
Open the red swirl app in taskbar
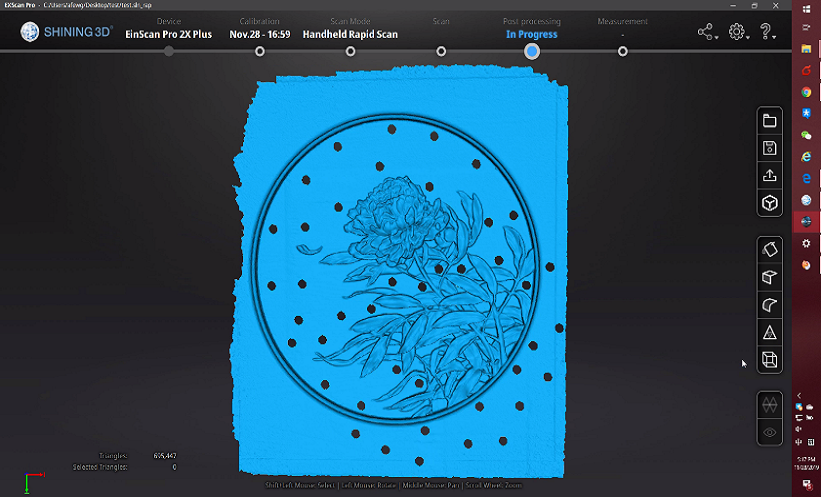click(x=806, y=70)
